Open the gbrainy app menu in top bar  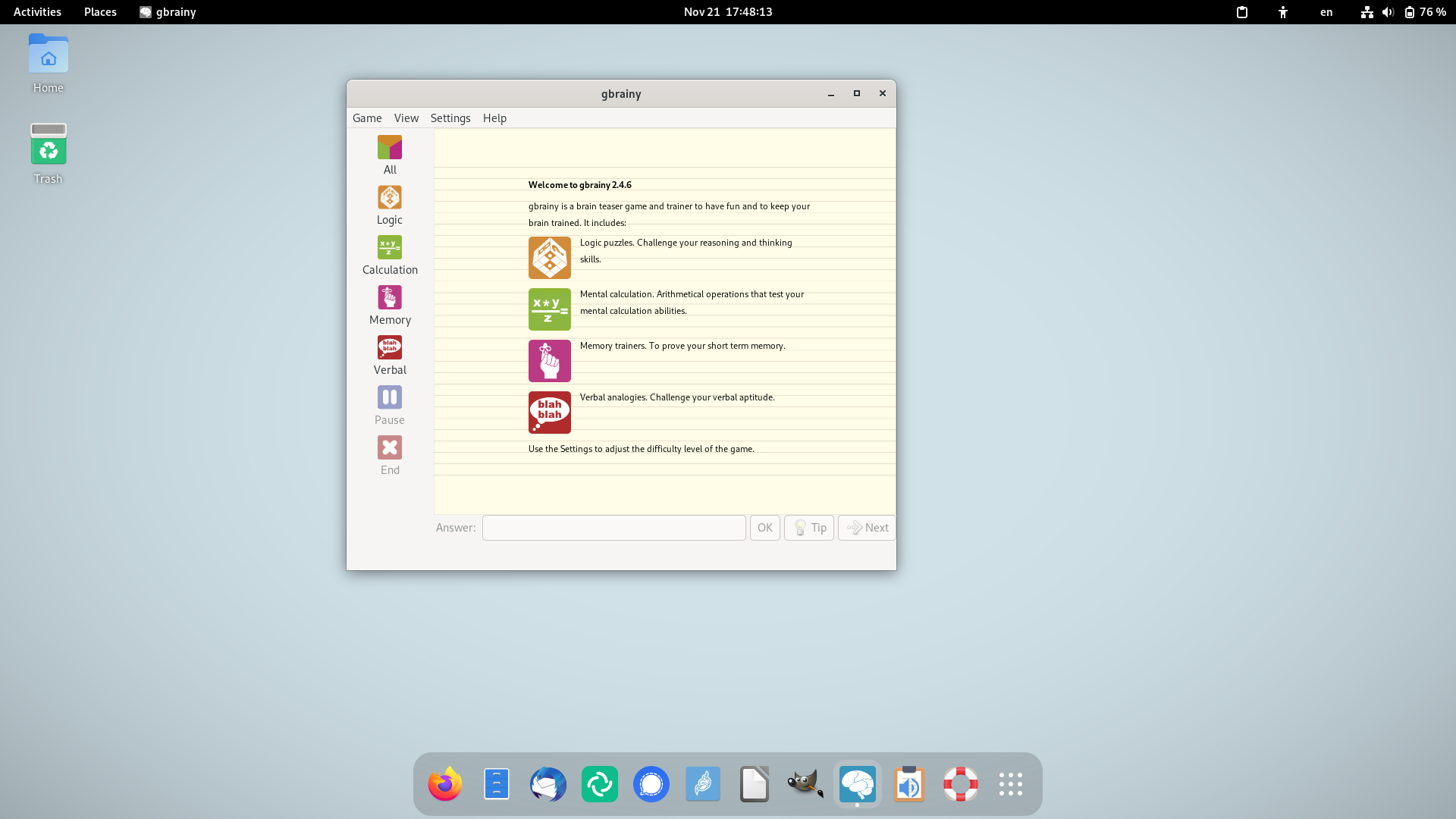point(168,12)
